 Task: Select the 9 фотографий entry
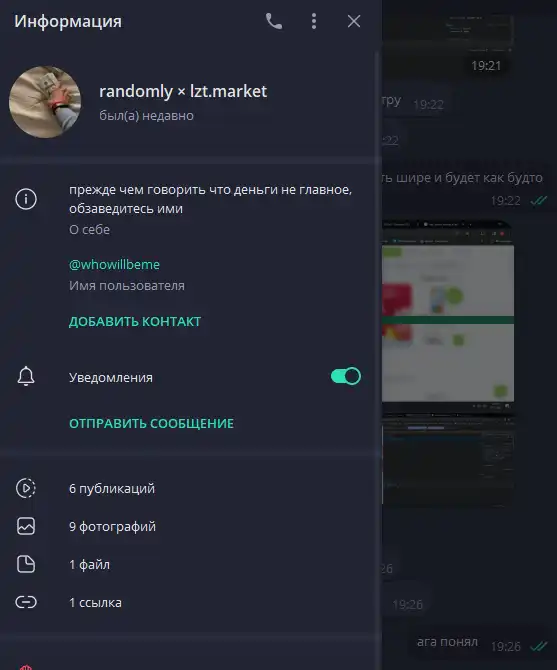191,526
